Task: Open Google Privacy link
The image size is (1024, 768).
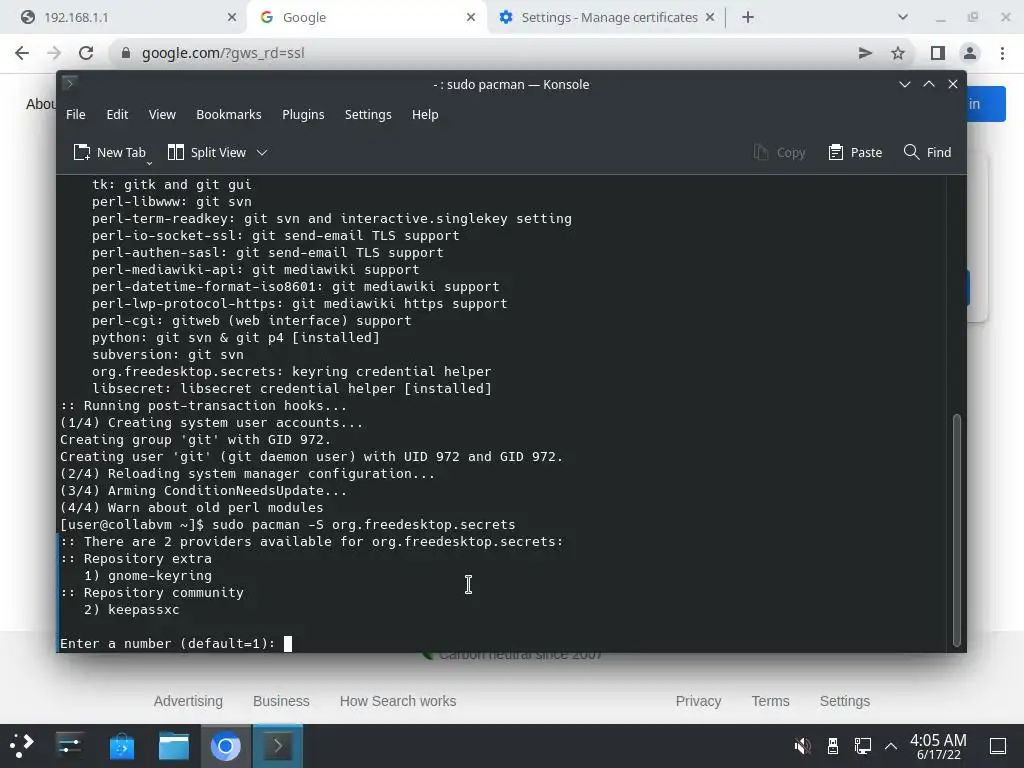Action: click(698, 701)
